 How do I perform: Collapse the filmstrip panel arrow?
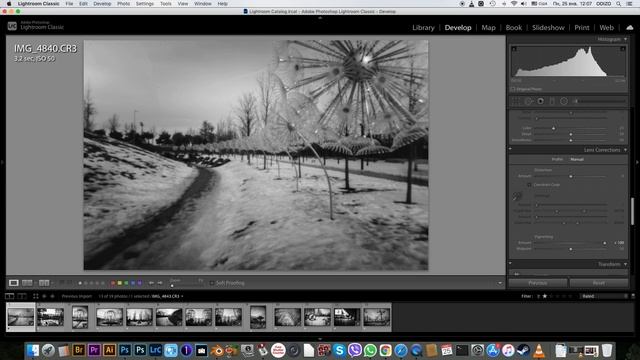coord(320,339)
